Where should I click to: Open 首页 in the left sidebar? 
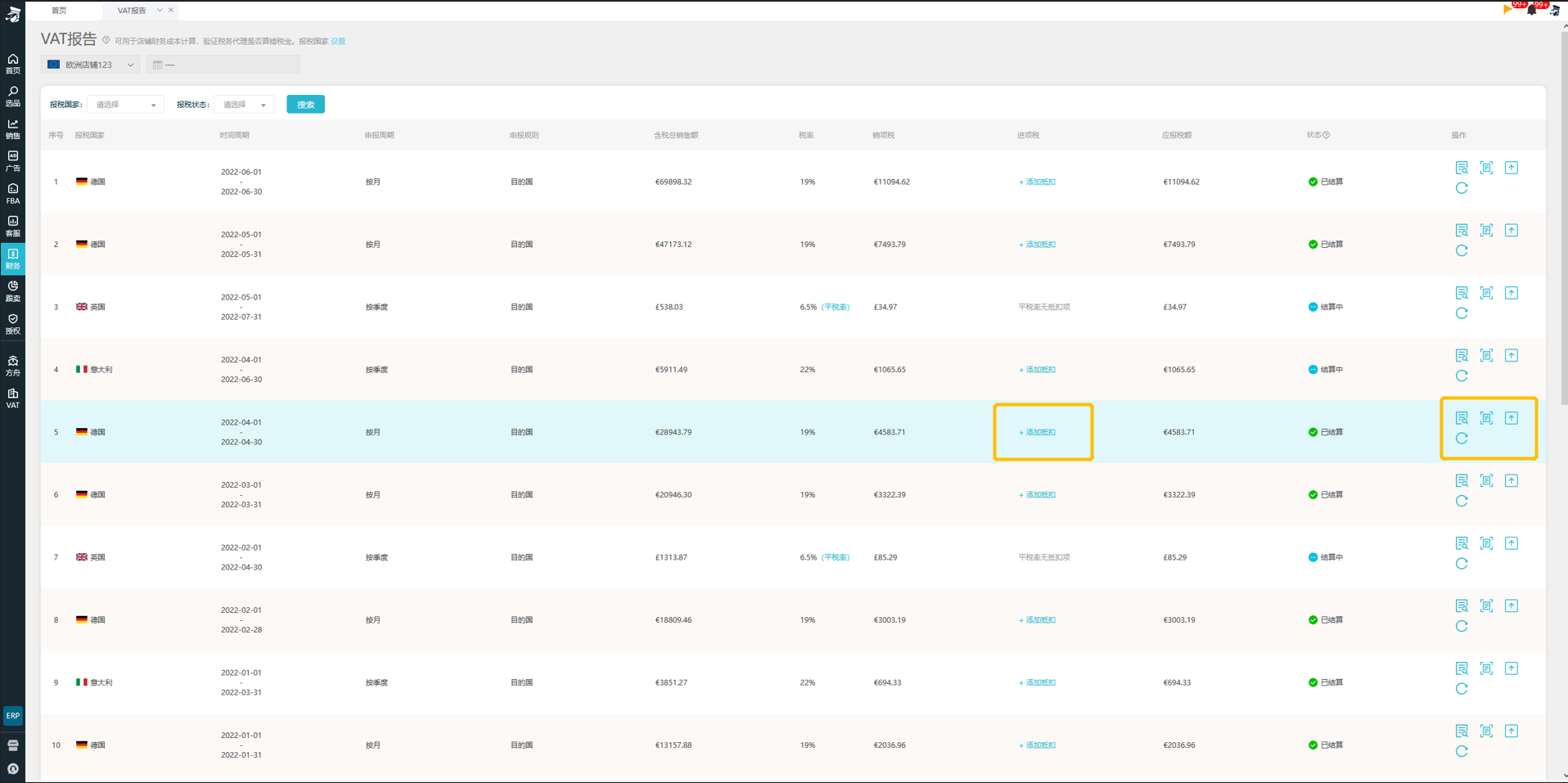pyautogui.click(x=13, y=64)
